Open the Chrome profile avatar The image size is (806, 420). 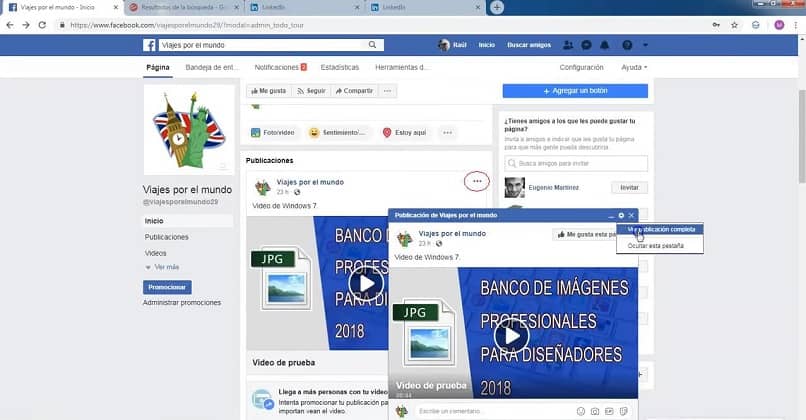(779, 25)
